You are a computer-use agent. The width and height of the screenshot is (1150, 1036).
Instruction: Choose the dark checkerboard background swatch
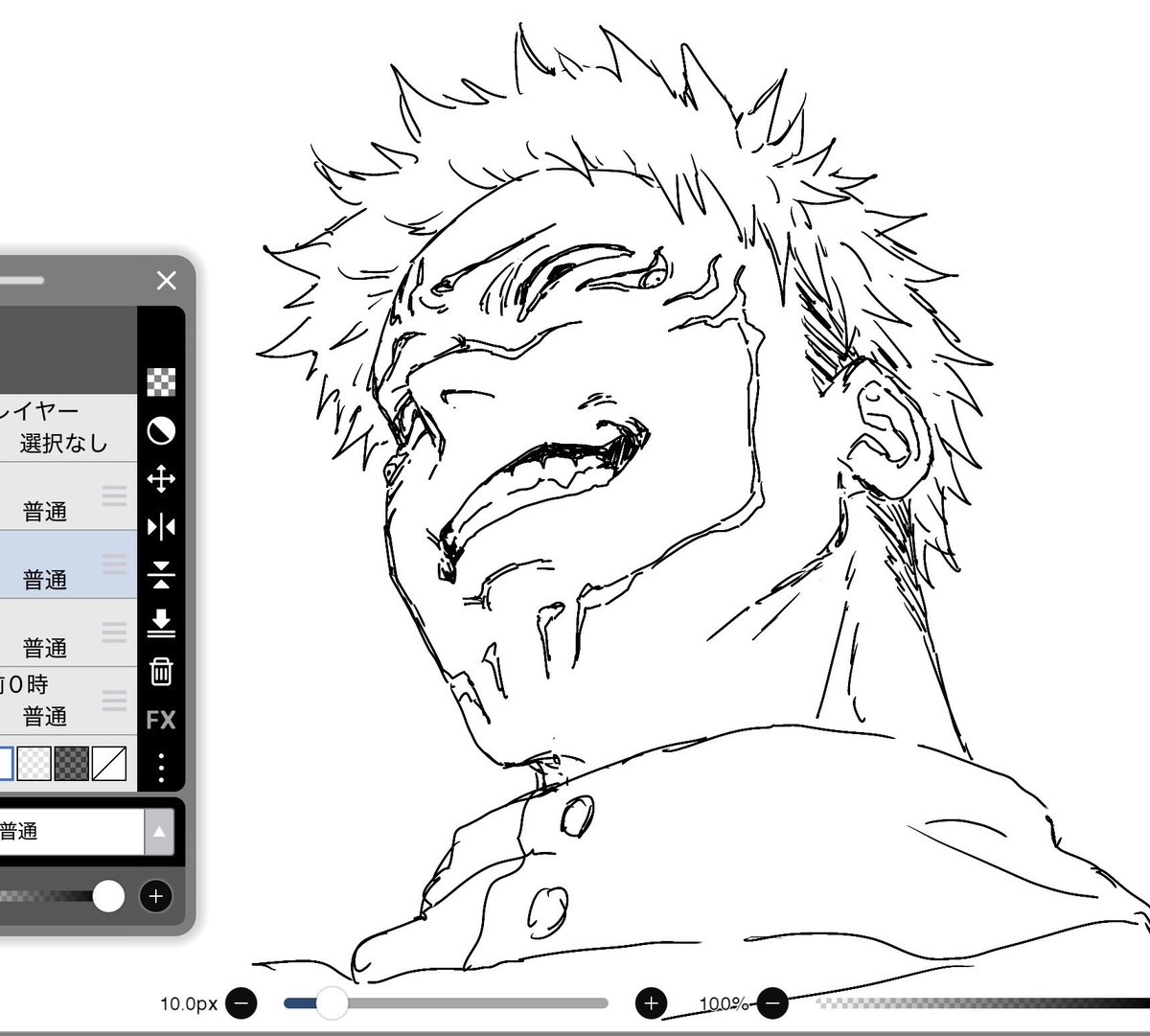[x=72, y=764]
